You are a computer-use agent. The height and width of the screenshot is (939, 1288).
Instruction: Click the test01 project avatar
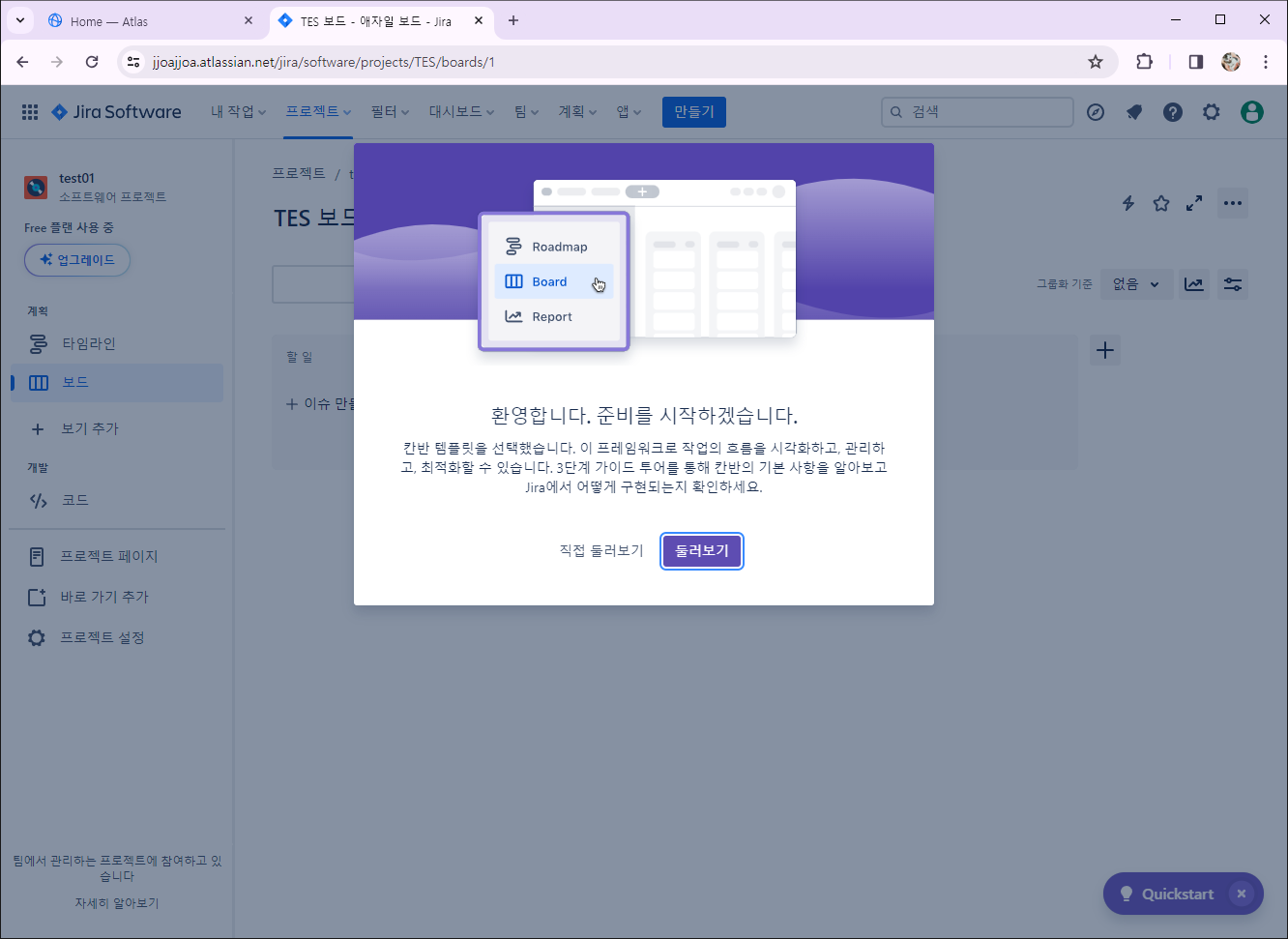point(36,187)
